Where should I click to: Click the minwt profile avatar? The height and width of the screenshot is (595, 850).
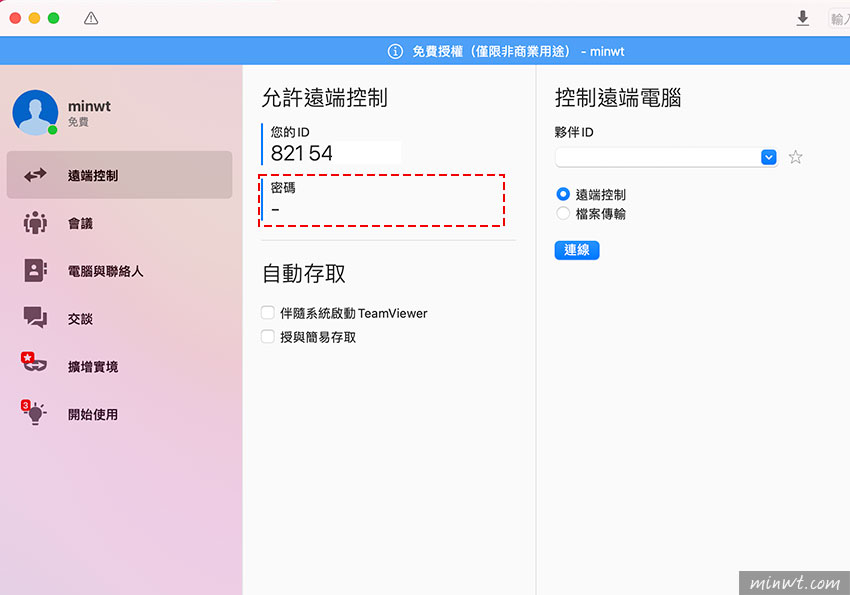pos(35,113)
